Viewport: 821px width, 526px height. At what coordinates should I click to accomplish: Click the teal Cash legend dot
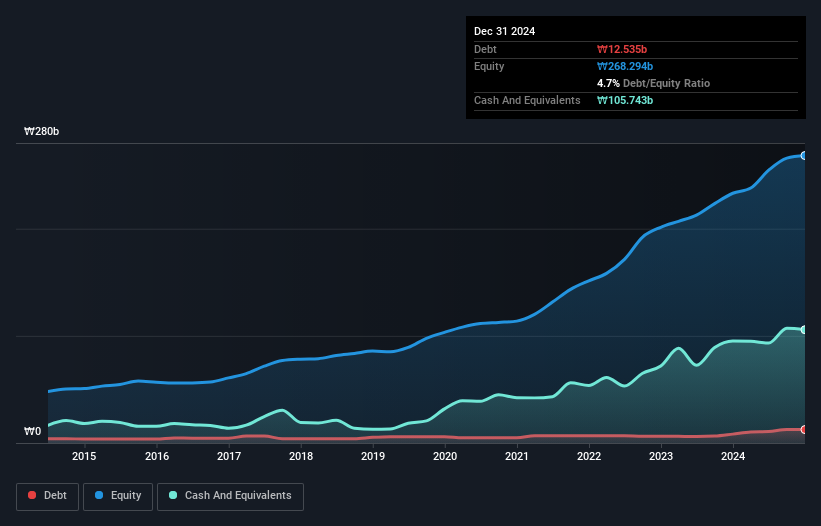coord(173,495)
